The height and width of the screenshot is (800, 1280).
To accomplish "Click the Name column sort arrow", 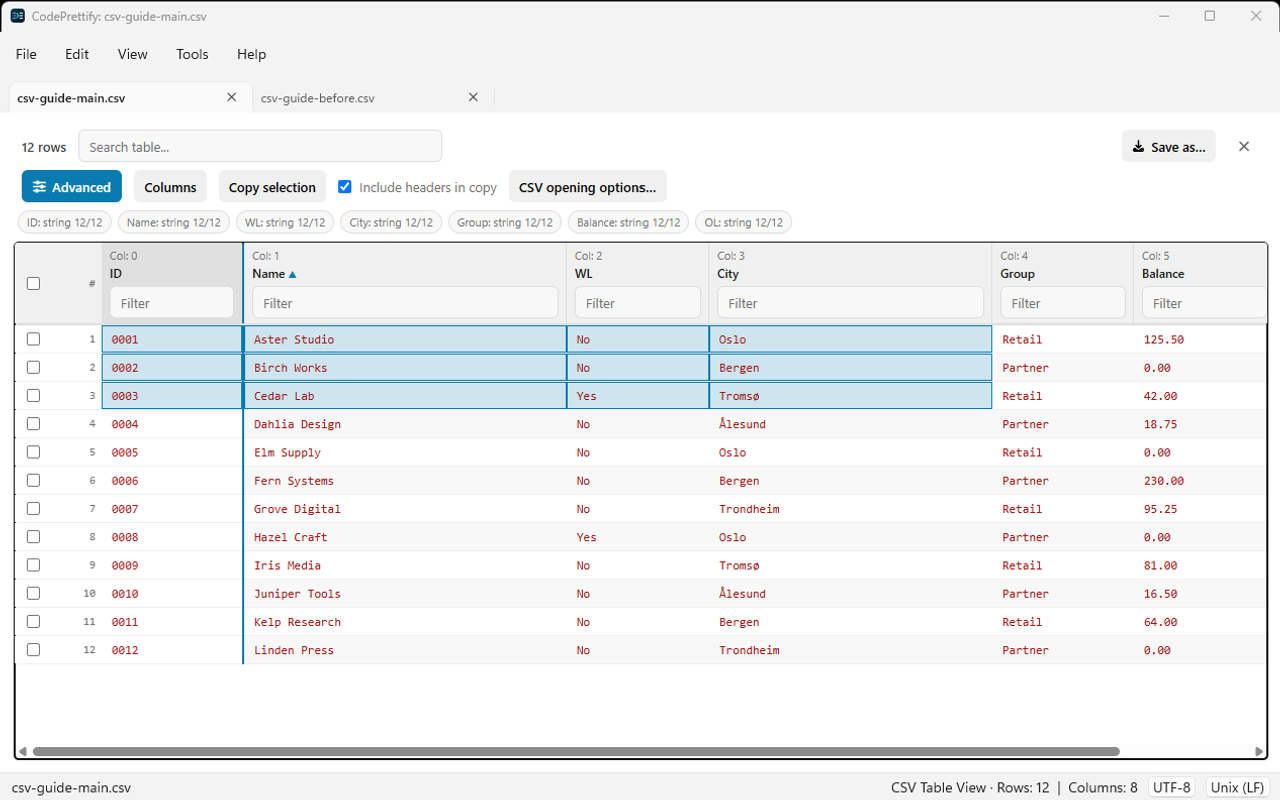I will pos(292,274).
